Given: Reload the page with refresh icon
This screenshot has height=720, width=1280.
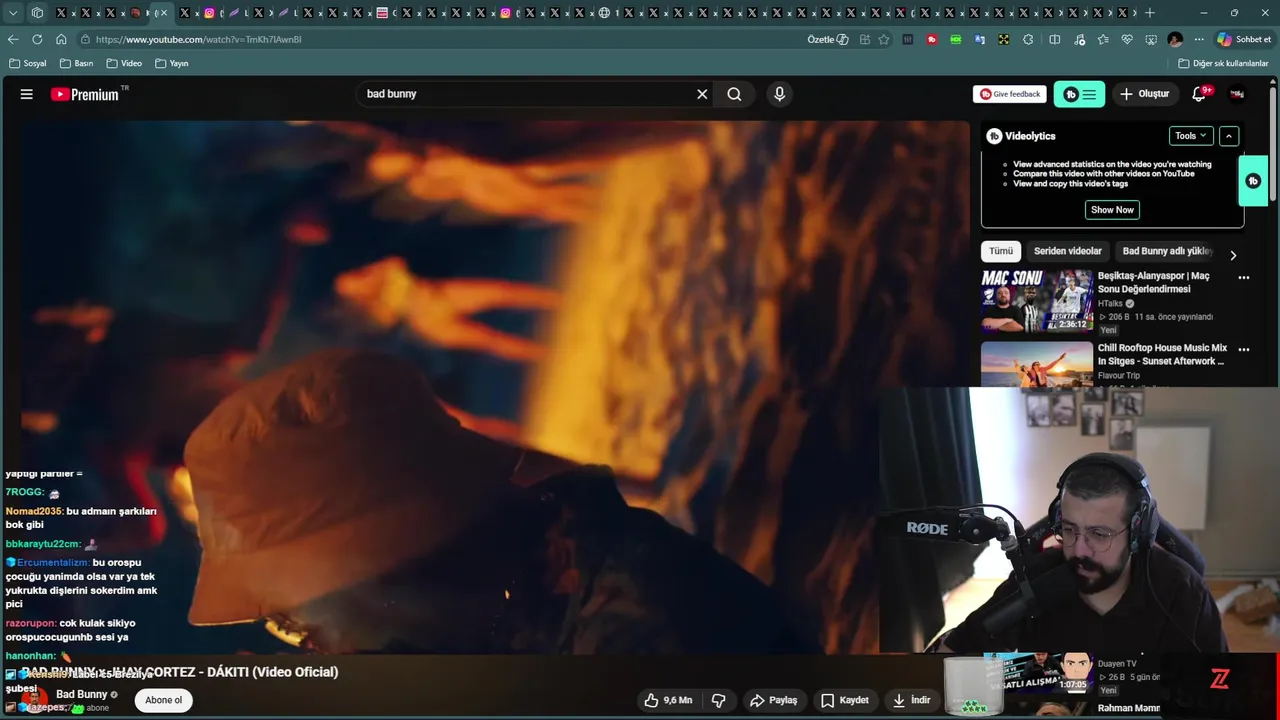Looking at the screenshot, I should [37, 39].
